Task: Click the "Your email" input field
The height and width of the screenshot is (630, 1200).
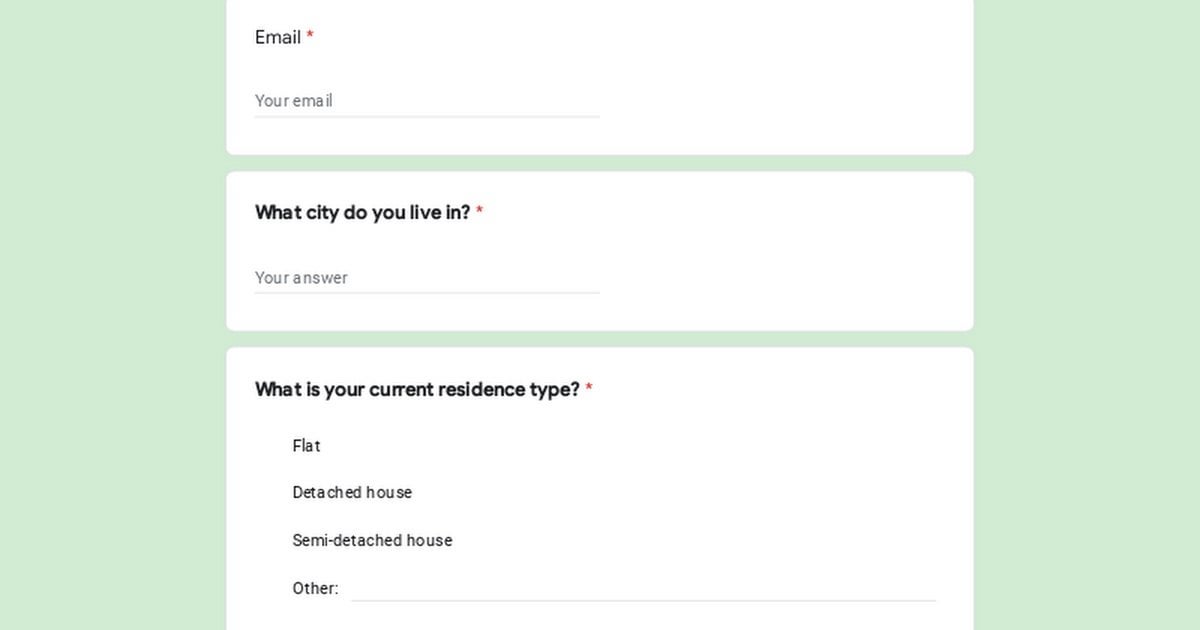Action: tap(427, 100)
